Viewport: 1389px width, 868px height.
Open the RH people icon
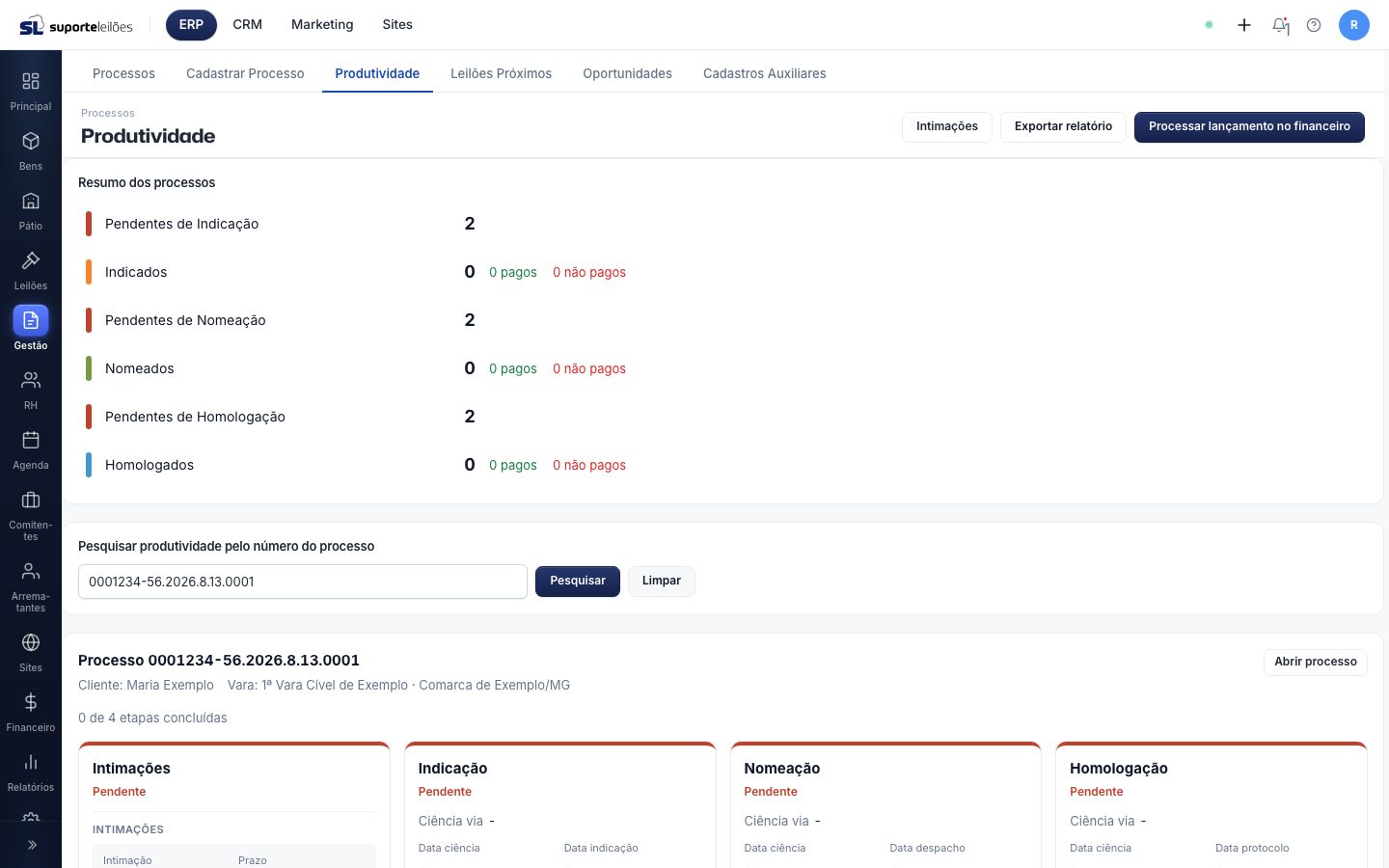pos(31,380)
